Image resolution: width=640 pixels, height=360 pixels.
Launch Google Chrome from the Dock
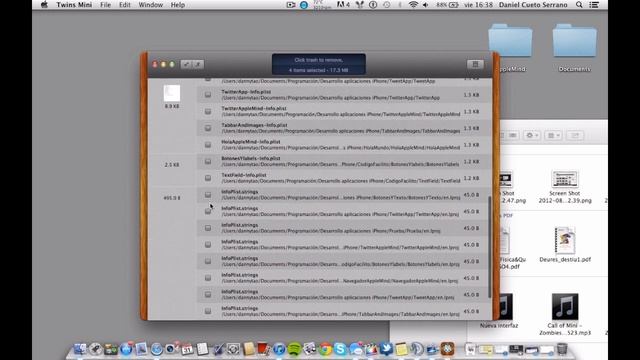tap(325, 349)
